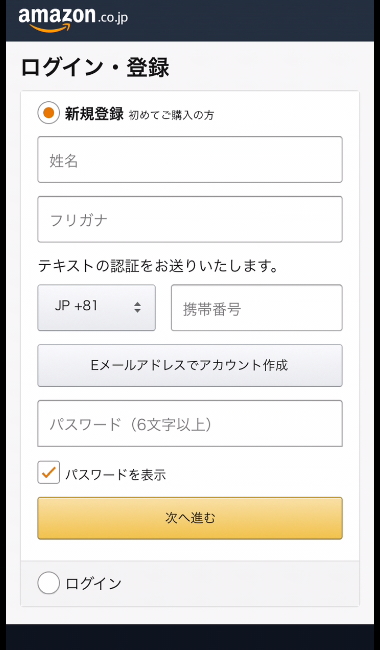
Task: Click the yellow 次へ進む button
Action: click(x=190, y=518)
